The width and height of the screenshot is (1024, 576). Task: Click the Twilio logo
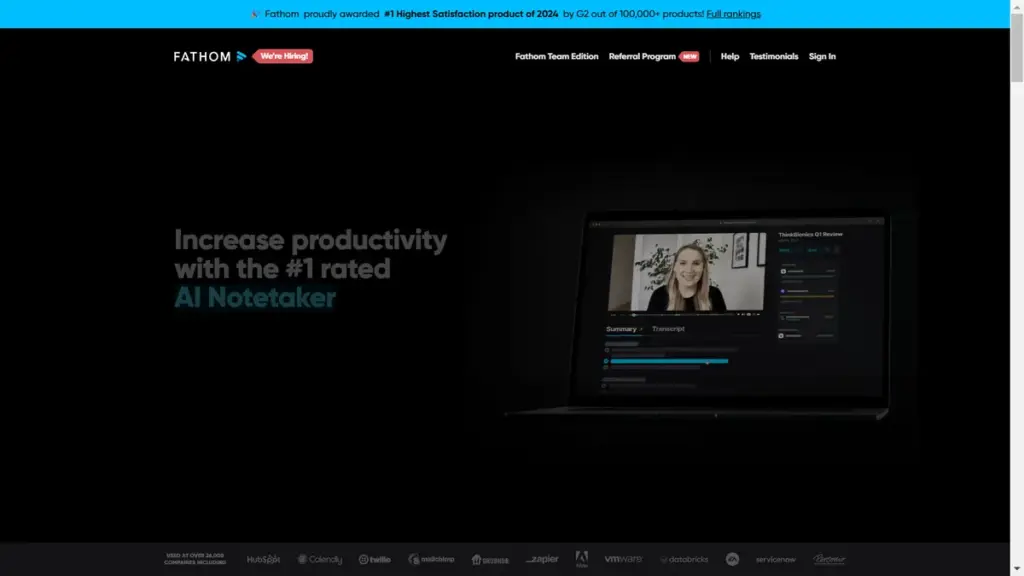(375, 559)
